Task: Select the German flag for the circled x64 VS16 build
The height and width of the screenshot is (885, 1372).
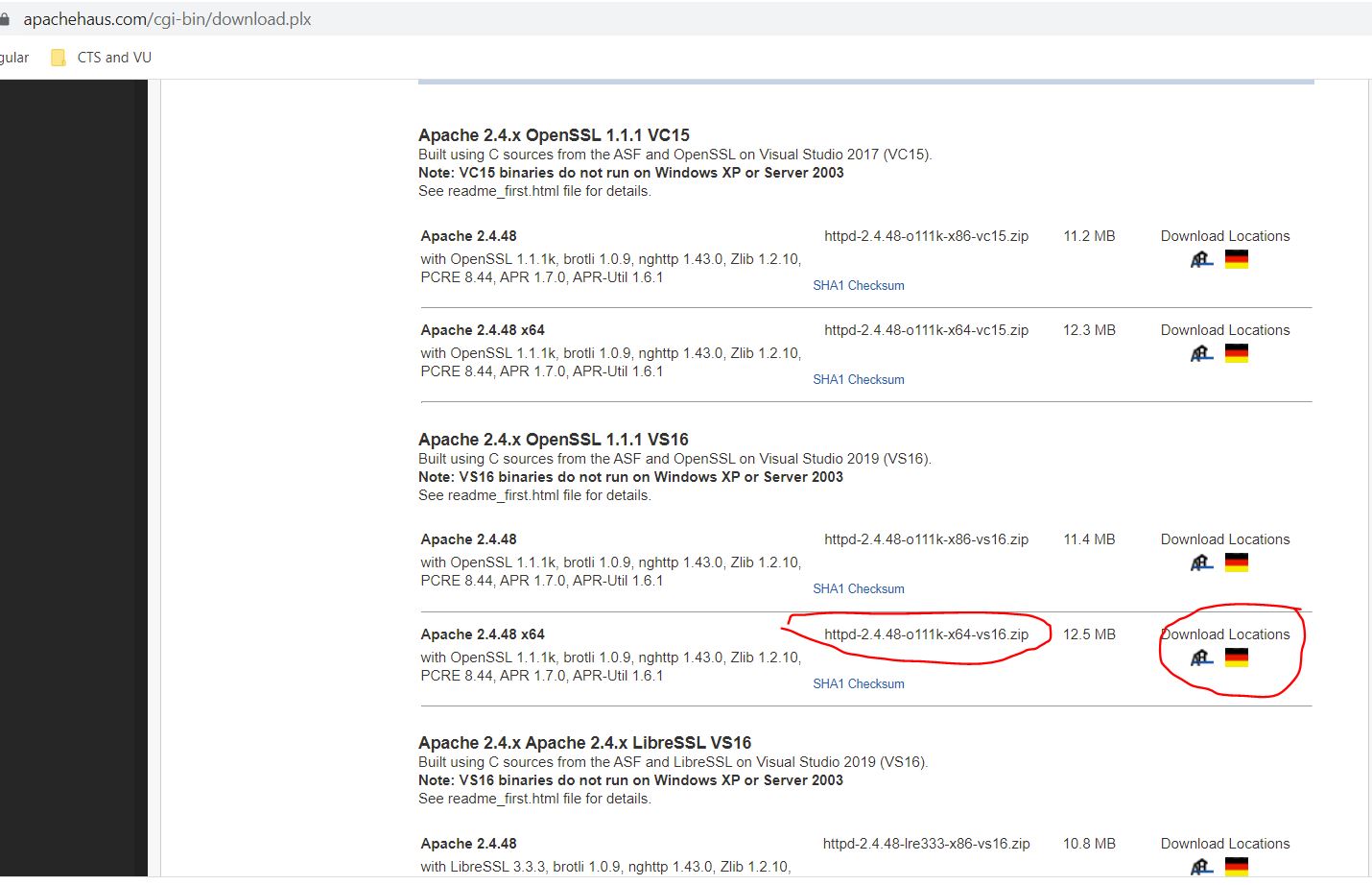Action: click(1237, 658)
